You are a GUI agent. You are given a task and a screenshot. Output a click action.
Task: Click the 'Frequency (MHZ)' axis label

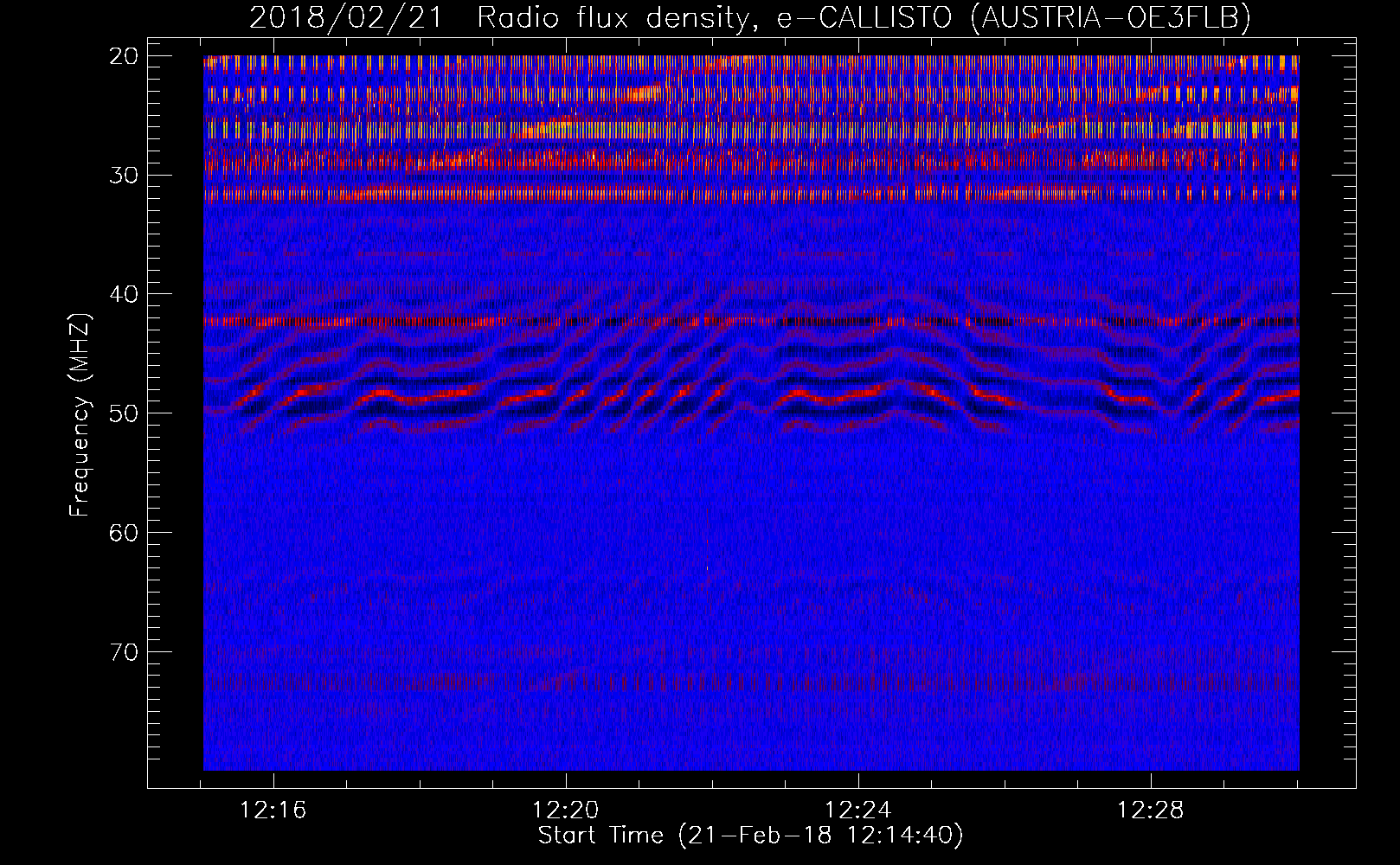(x=80, y=414)
